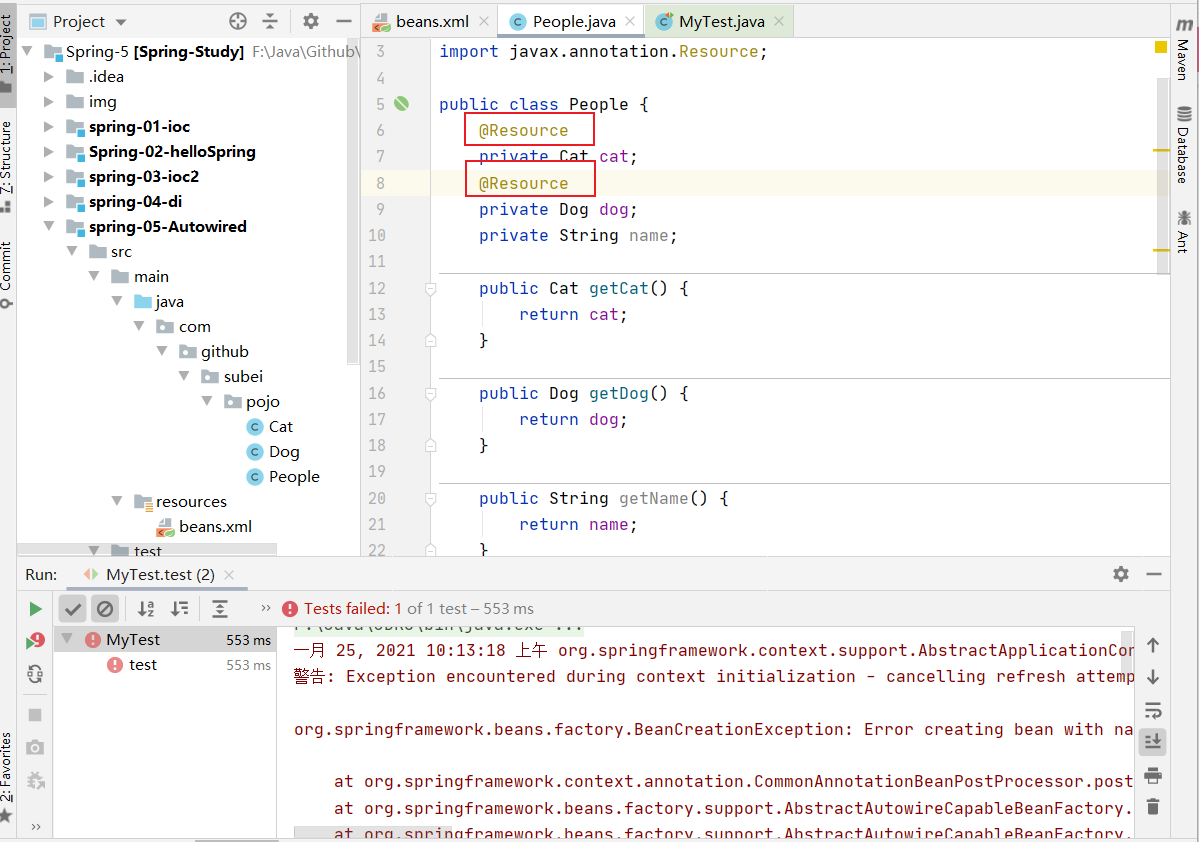Click the locate file target icon in Project panel
The width and height of the screenshot is (1199, 842).
(238, 21)
